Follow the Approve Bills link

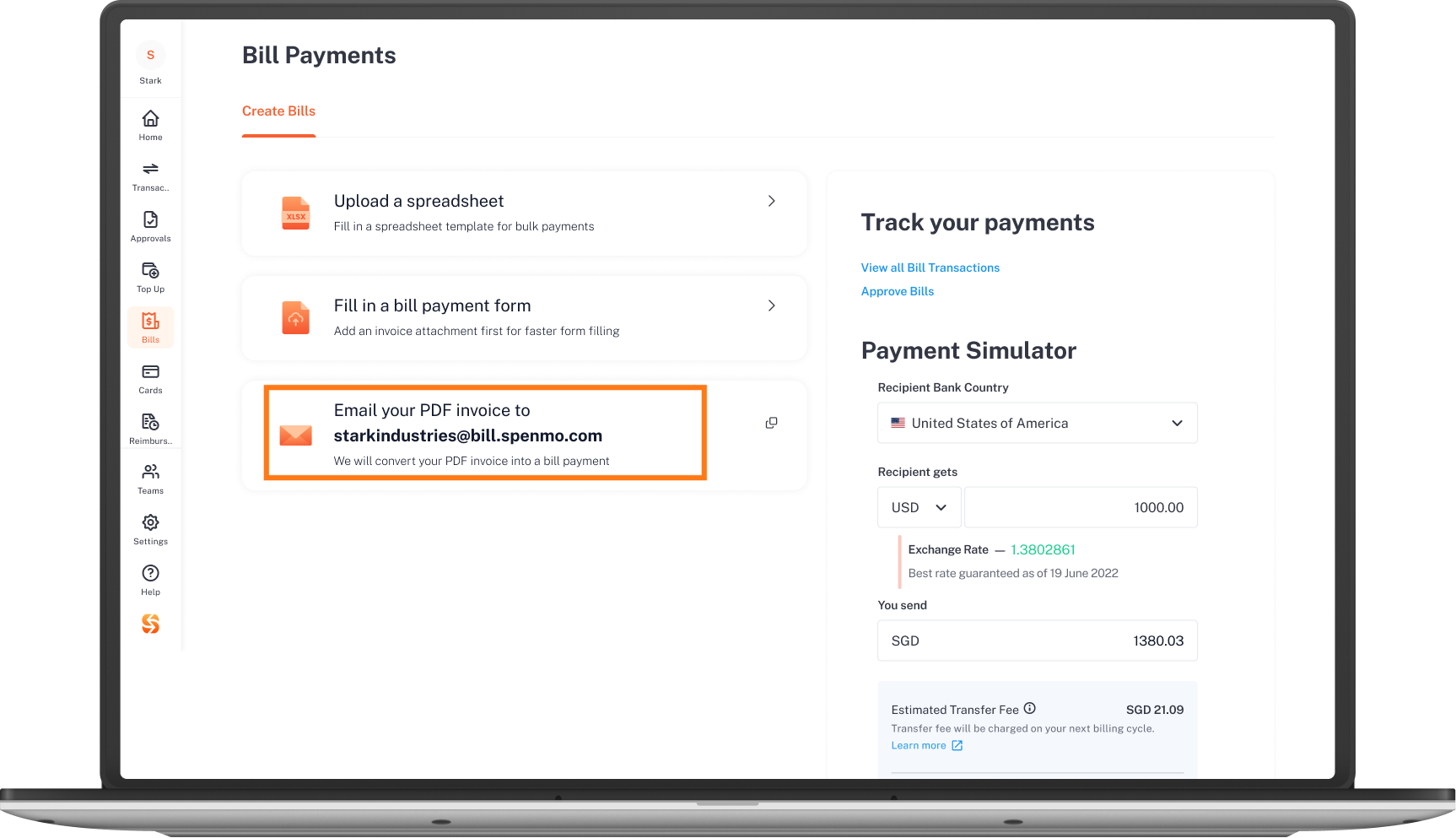pyautogui.click(x=897, y=291)
